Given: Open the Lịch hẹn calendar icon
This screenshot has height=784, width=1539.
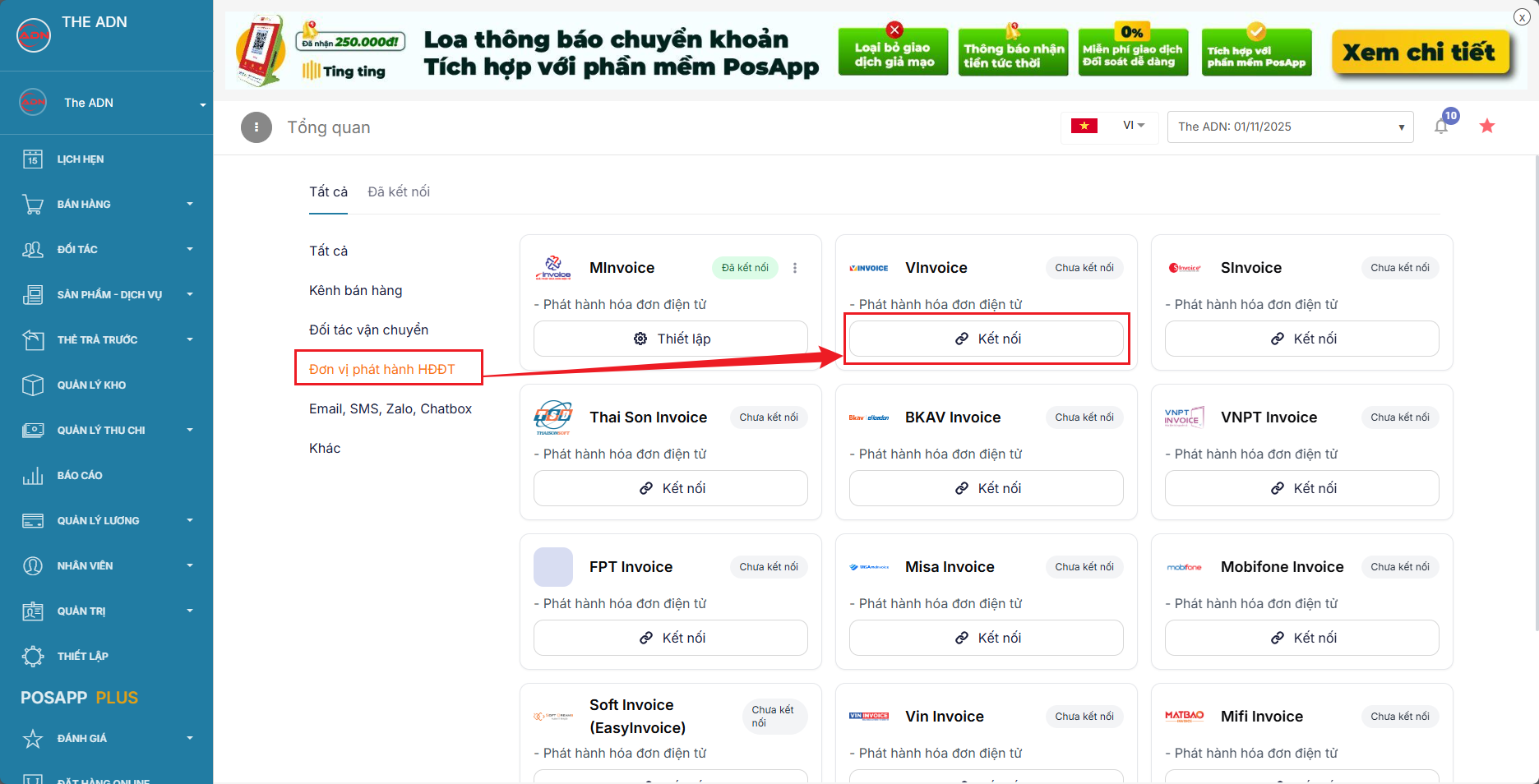Looking at the screenshot, I should [33, 159].
